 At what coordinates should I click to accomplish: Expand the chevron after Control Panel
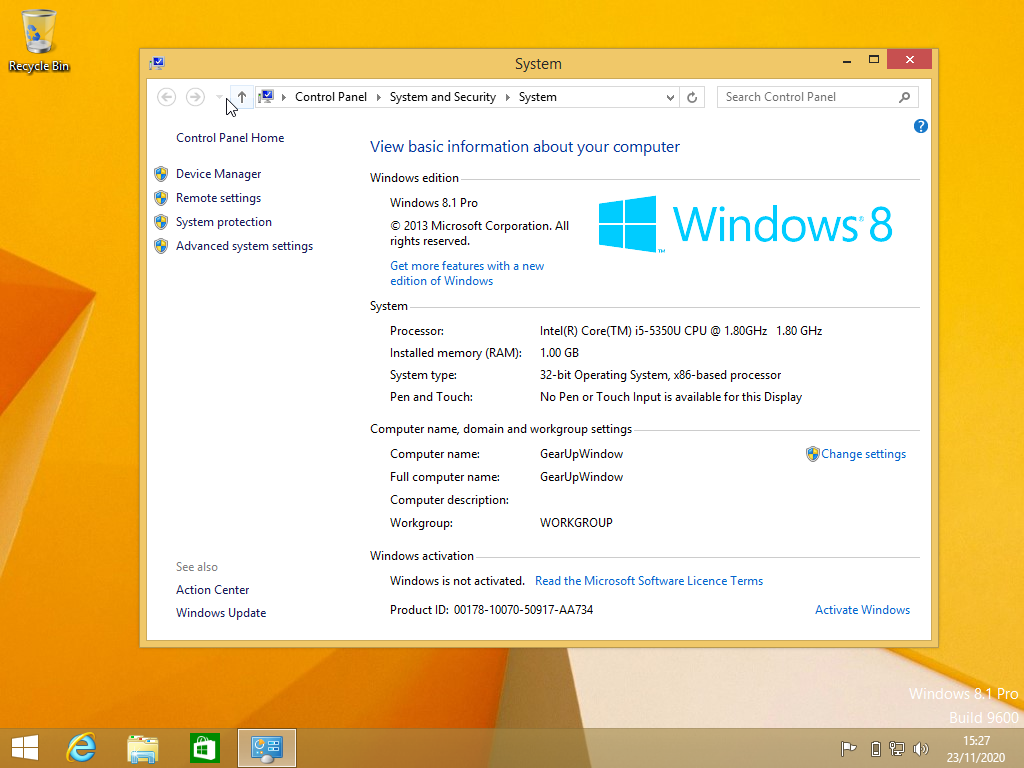pos(378,97)
